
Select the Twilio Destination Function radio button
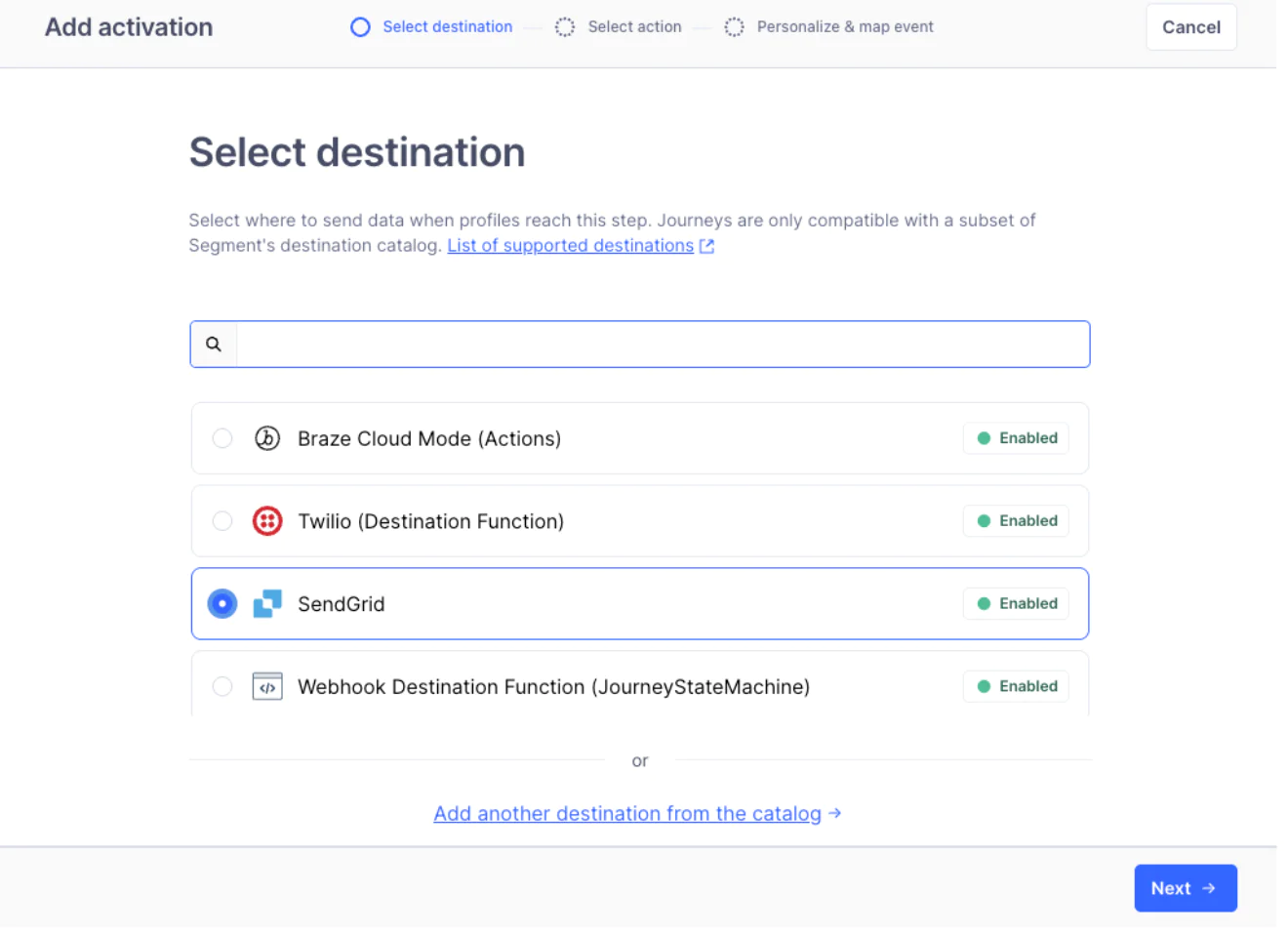pyautogui.click(x=222, y=521)
